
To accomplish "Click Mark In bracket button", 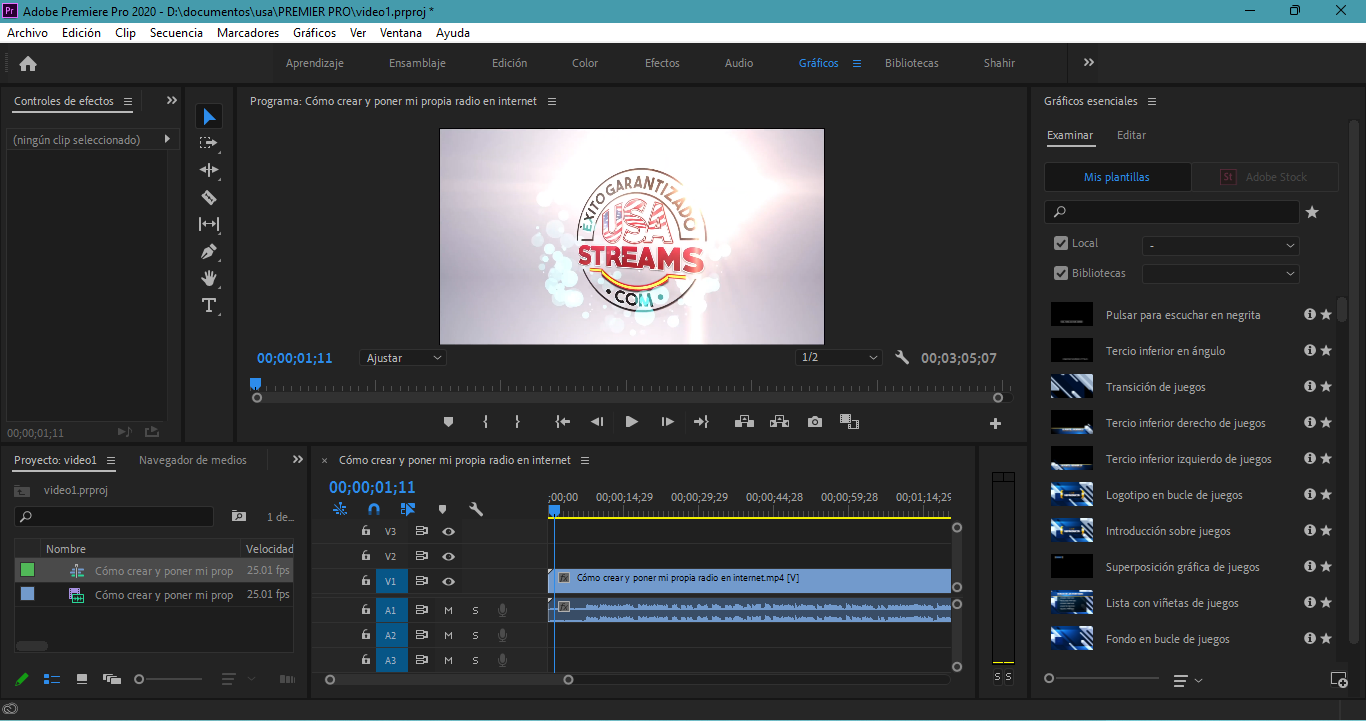I will 485,422.
